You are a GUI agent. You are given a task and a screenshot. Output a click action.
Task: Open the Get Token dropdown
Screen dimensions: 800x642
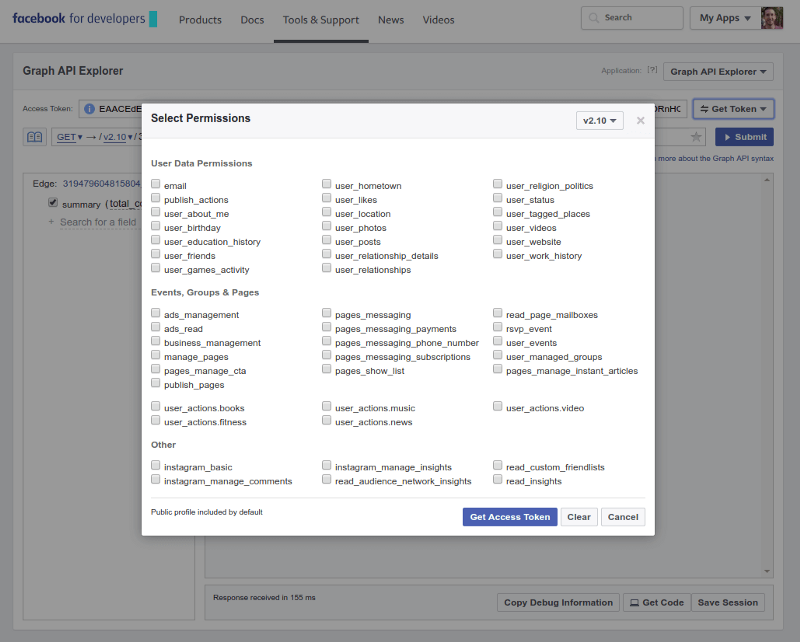733,109
